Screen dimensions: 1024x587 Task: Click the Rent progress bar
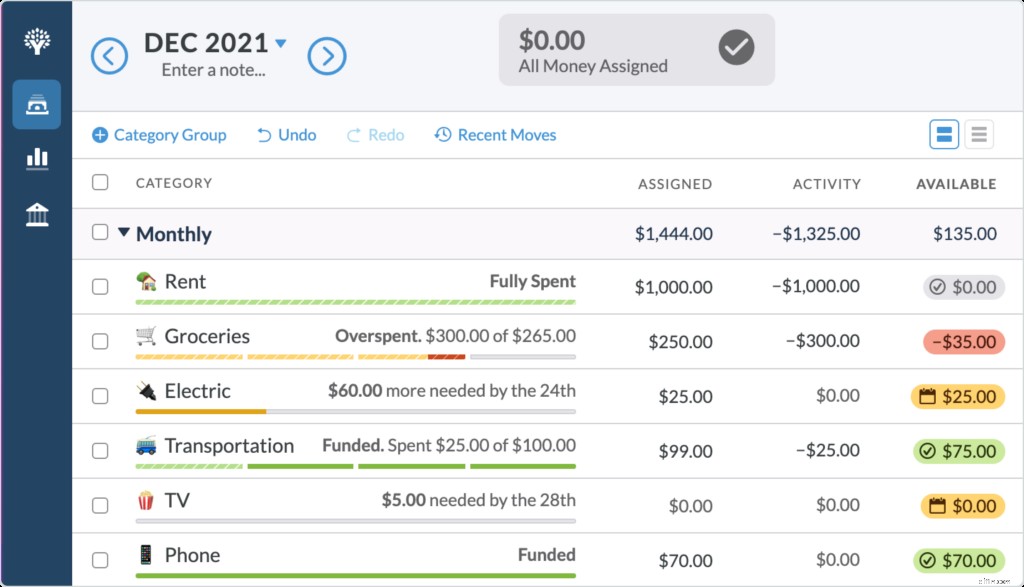(355, 301)
